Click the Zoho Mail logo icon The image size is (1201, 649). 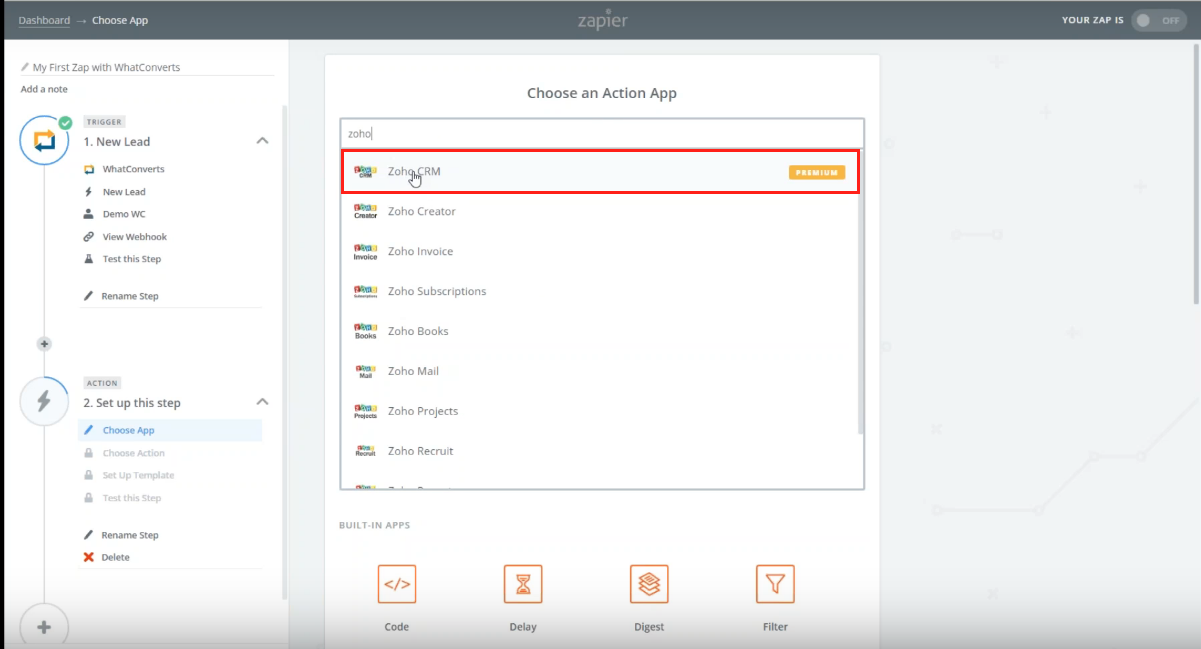[365, 371]
